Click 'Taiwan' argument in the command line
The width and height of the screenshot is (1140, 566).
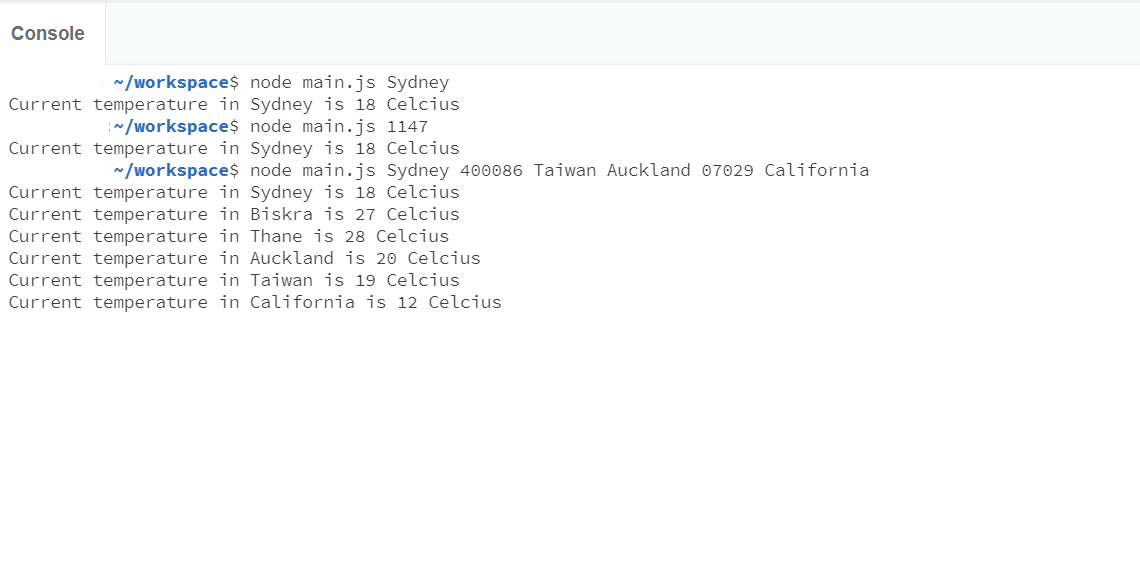pos(565,170)
